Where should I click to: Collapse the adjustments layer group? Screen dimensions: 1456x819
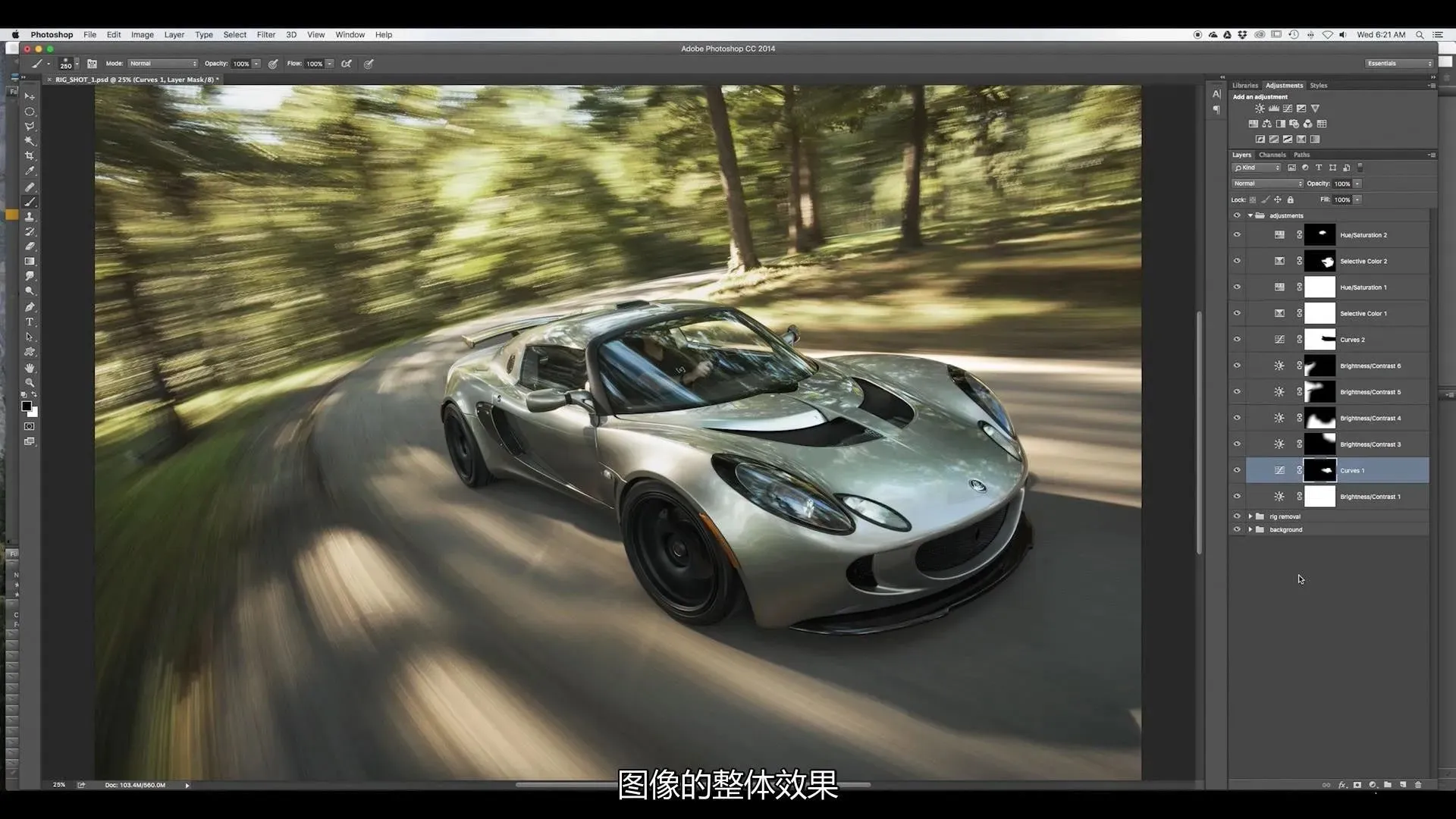click(x=1250, y=216)
